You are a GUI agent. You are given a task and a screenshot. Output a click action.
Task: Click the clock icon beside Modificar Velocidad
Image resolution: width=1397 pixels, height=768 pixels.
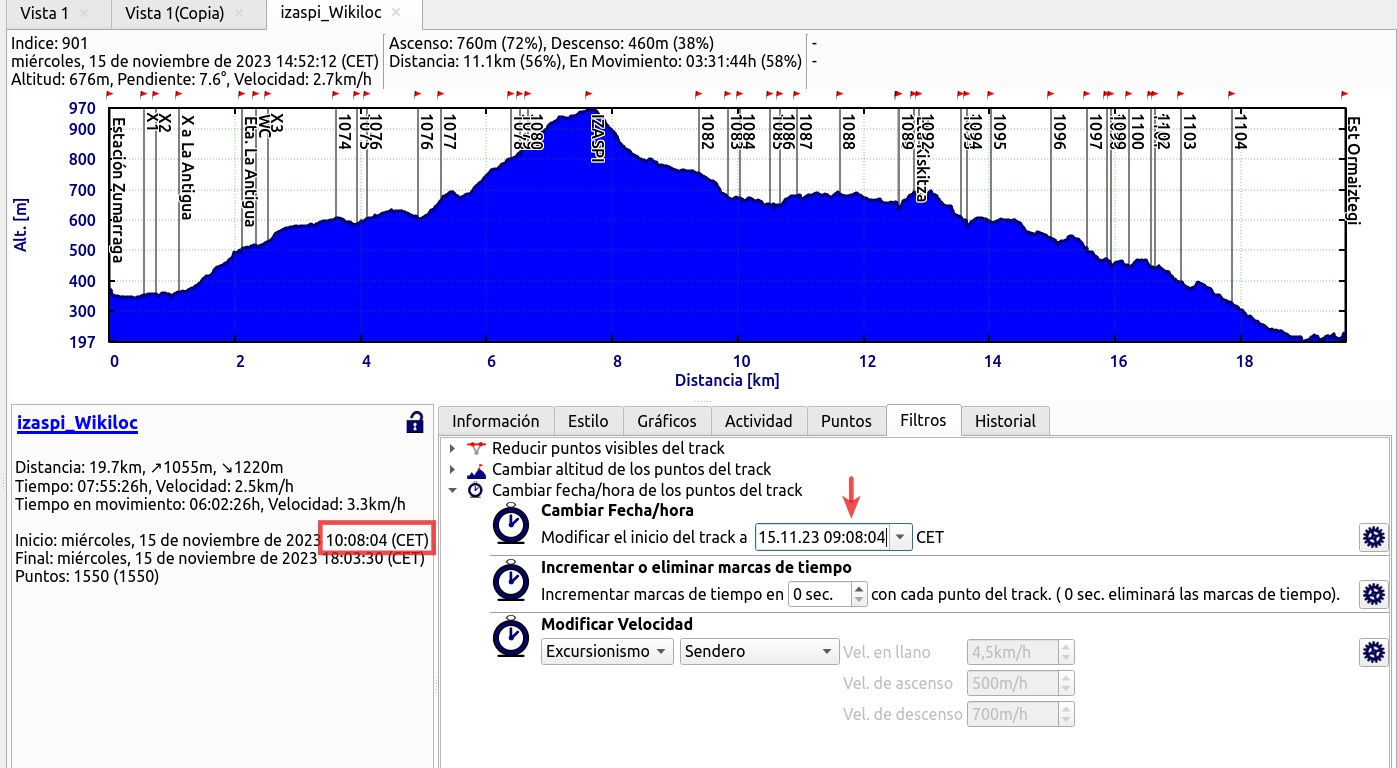tap(513, 638)
